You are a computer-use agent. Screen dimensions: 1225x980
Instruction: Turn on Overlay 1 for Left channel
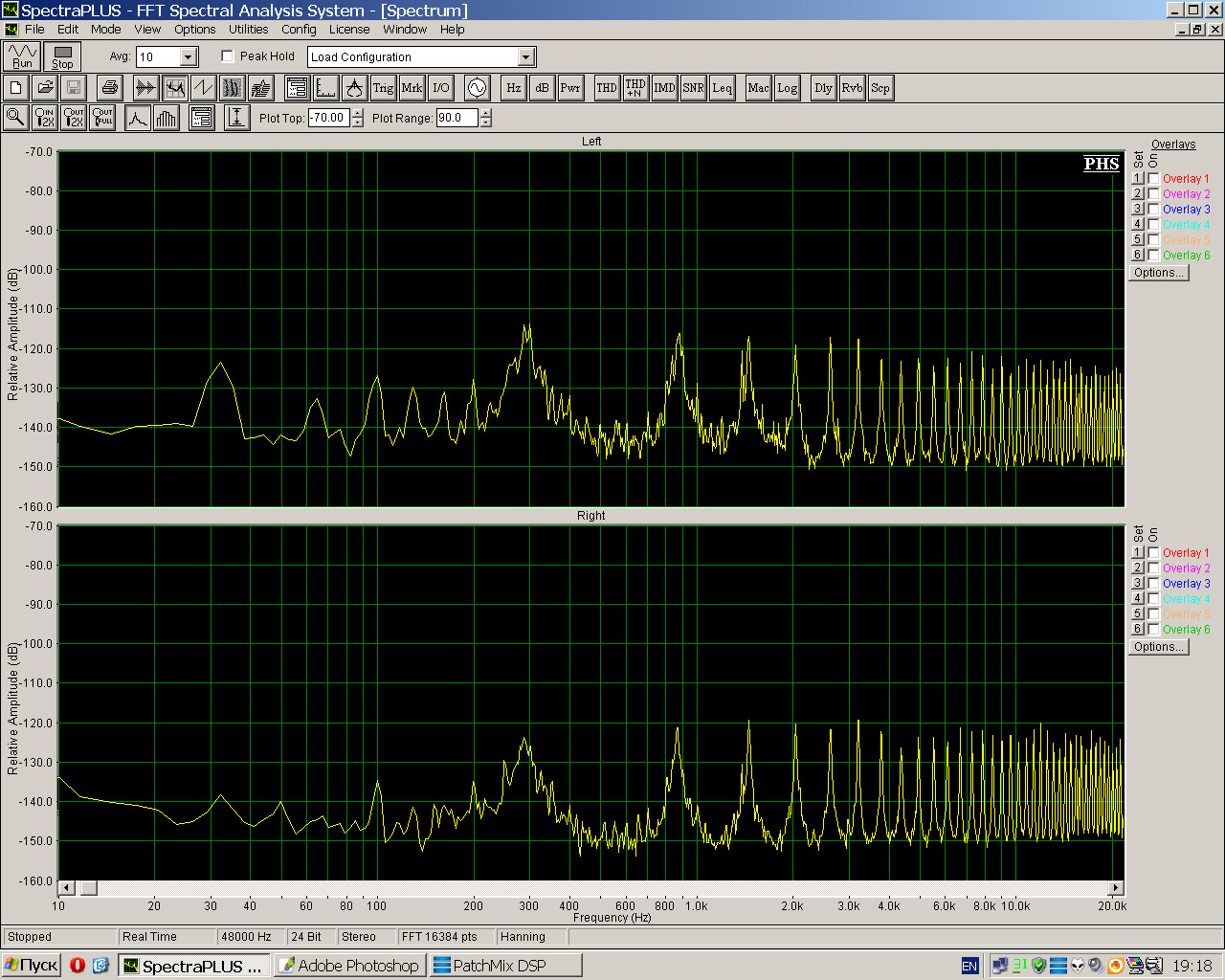1154,179
